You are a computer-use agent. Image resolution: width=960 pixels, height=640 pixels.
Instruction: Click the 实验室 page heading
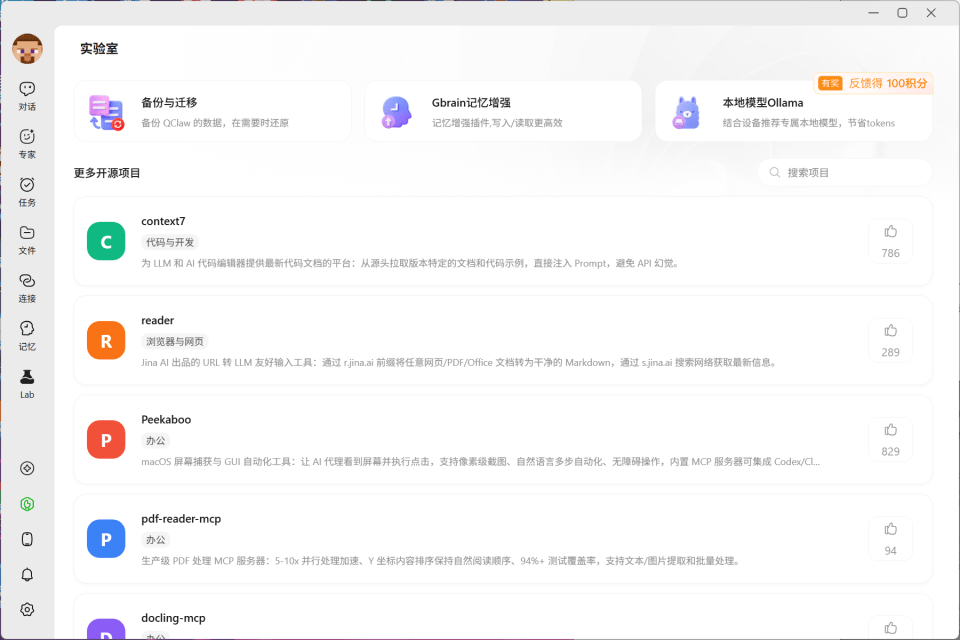99,49
